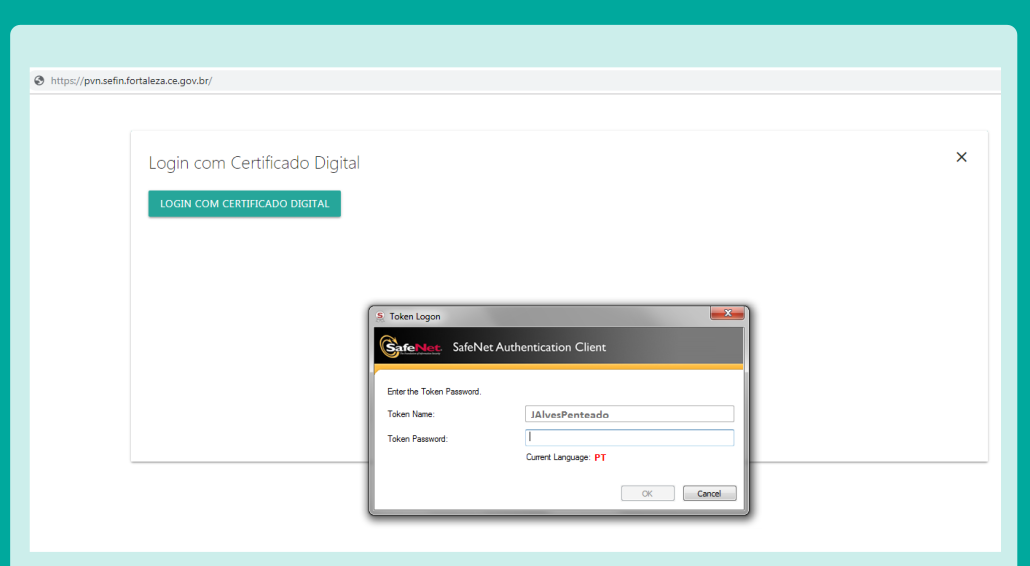
Task: Click the Token Logon title bar icon
Action: (x=380, y=316)
